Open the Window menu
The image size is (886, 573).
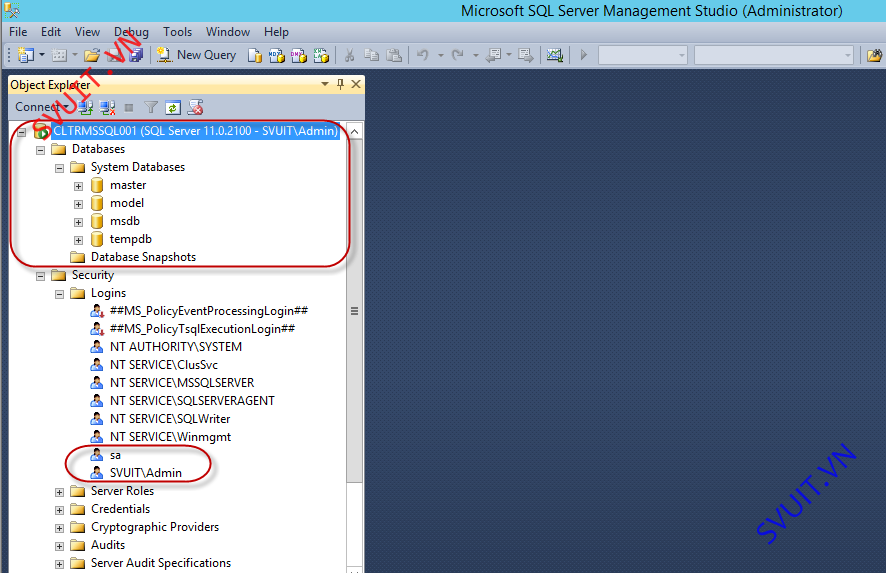coord(228,32)
